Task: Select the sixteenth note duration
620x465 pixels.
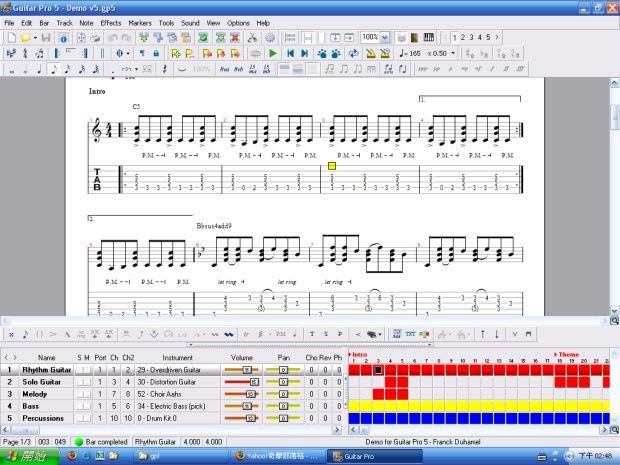Action: click(x=68, y=69)
